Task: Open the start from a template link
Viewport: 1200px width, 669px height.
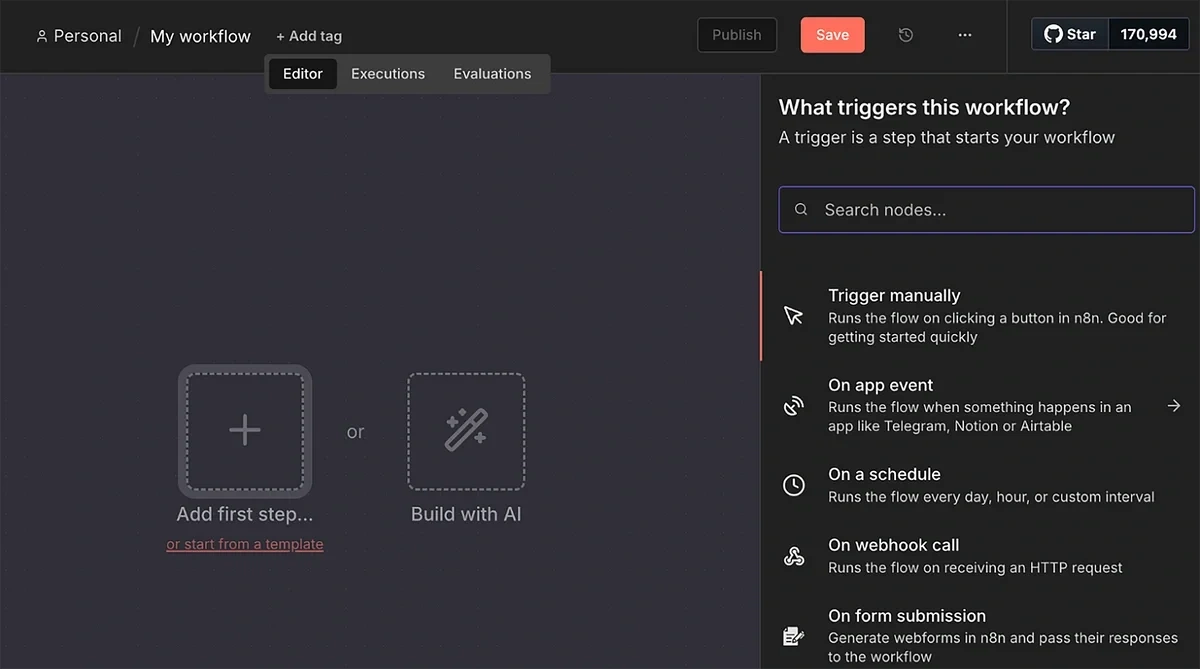Action: tap(244, 543)
